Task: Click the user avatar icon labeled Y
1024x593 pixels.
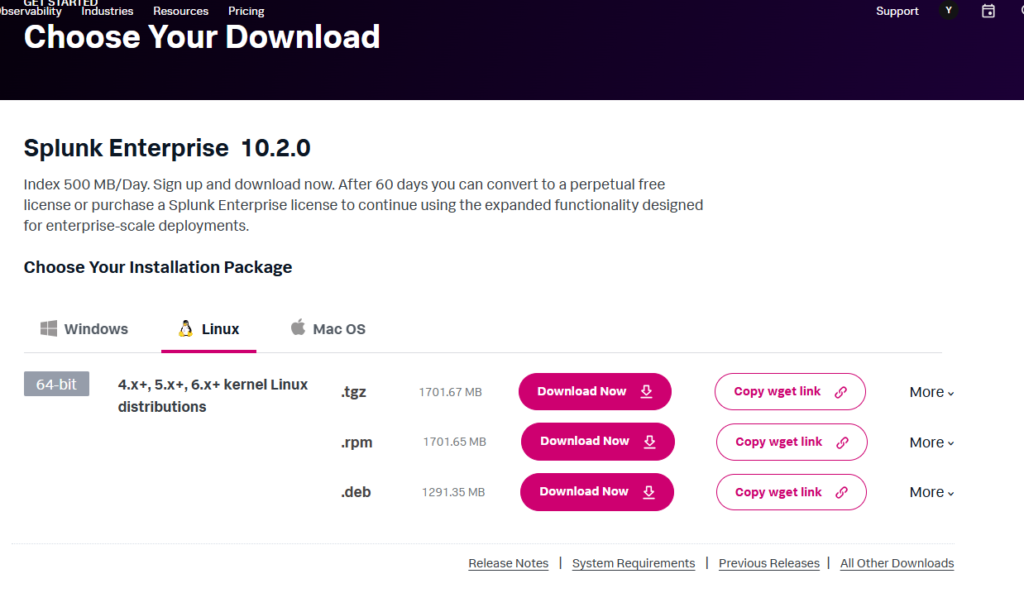Action: 949,11
